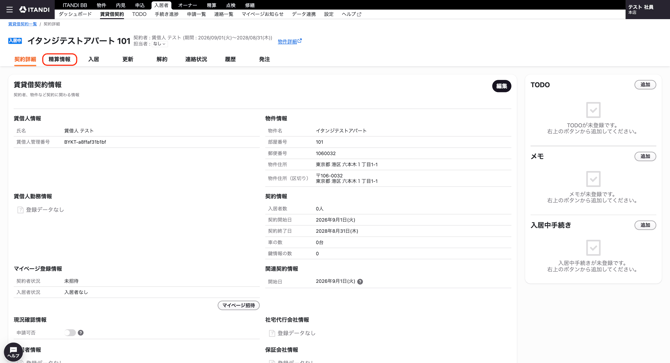Select the 入居者 top menu
Image resolution: width=670 pixels, height=363 pixels.
click(x=161, y=5)
